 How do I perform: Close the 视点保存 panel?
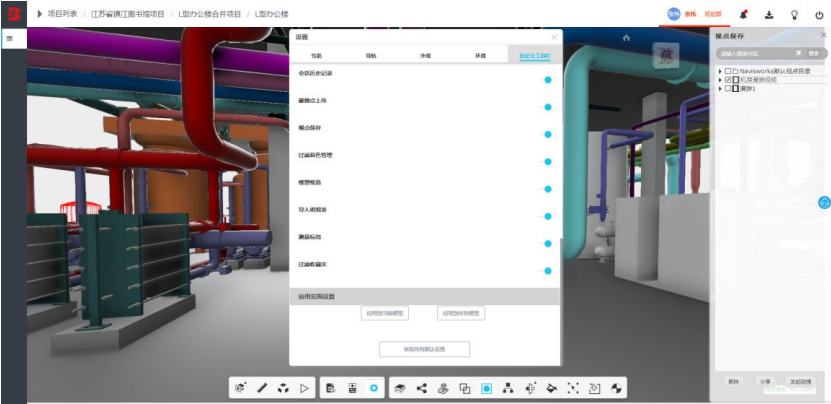[x=824, y=35]
